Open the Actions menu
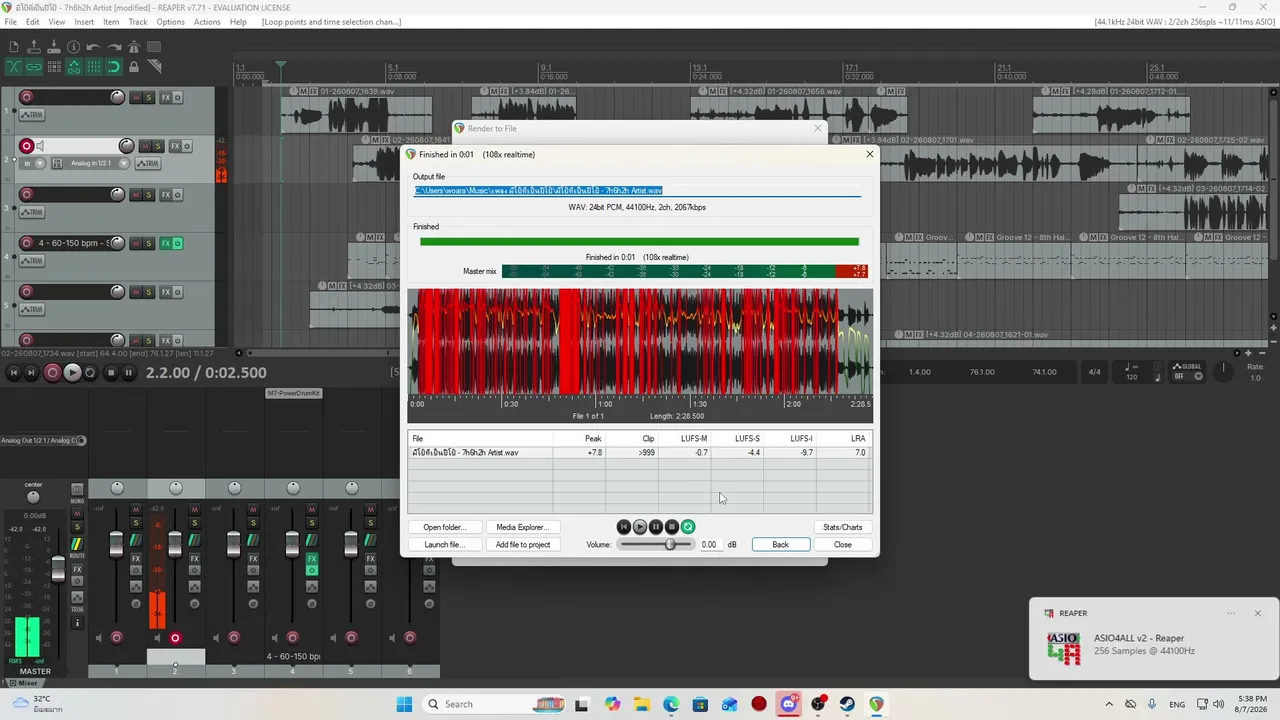This screenshot has height=720, width=1280. (x=207, y=22)
